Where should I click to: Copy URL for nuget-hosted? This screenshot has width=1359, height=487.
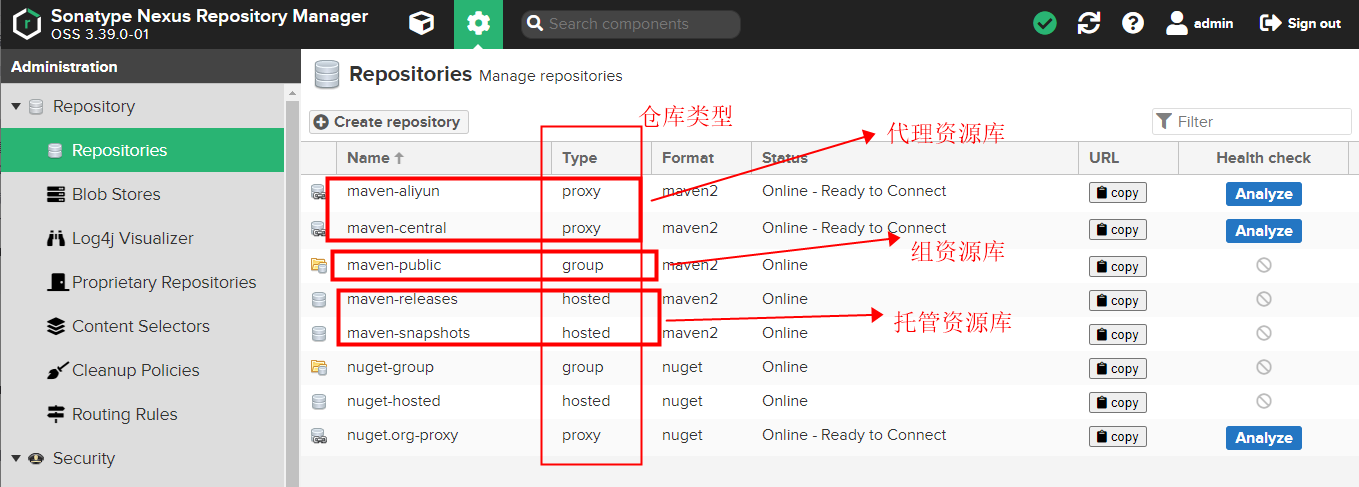pyautogui.click(x=1118, y=403)
